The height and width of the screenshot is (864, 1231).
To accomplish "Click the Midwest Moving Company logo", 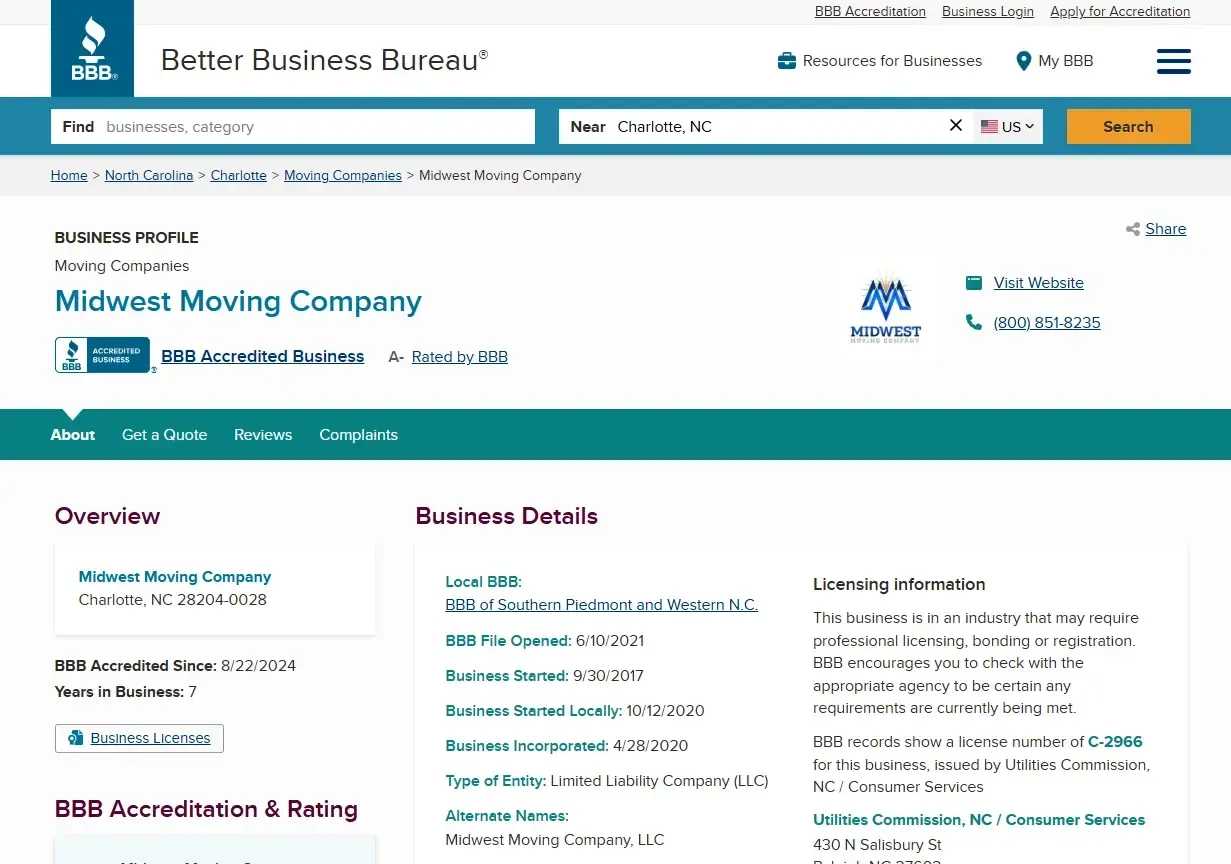I will (885, 306).
